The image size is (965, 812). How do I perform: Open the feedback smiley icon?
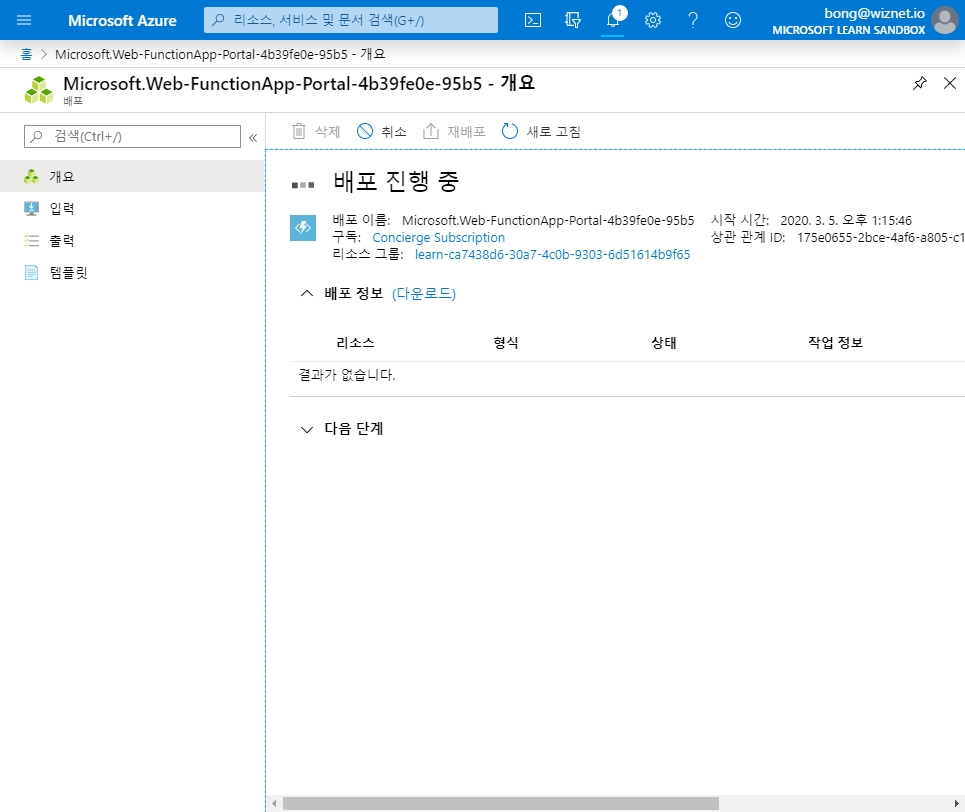tap(733, 20)
